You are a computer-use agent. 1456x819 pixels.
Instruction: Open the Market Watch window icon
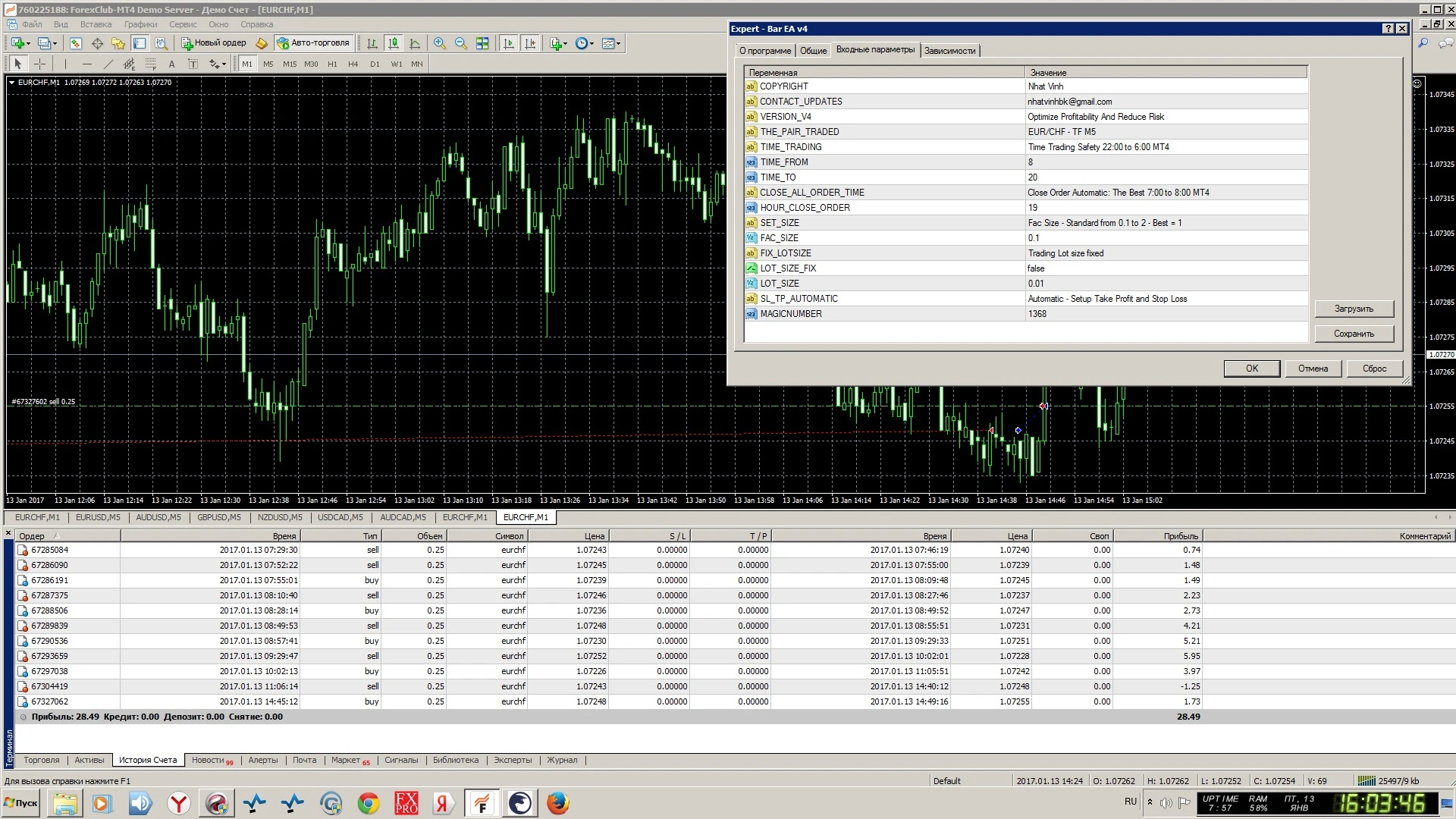76,43
